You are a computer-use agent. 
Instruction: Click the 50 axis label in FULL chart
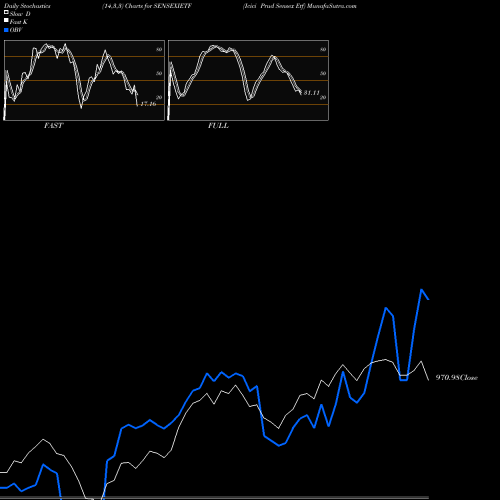point(323,74)
